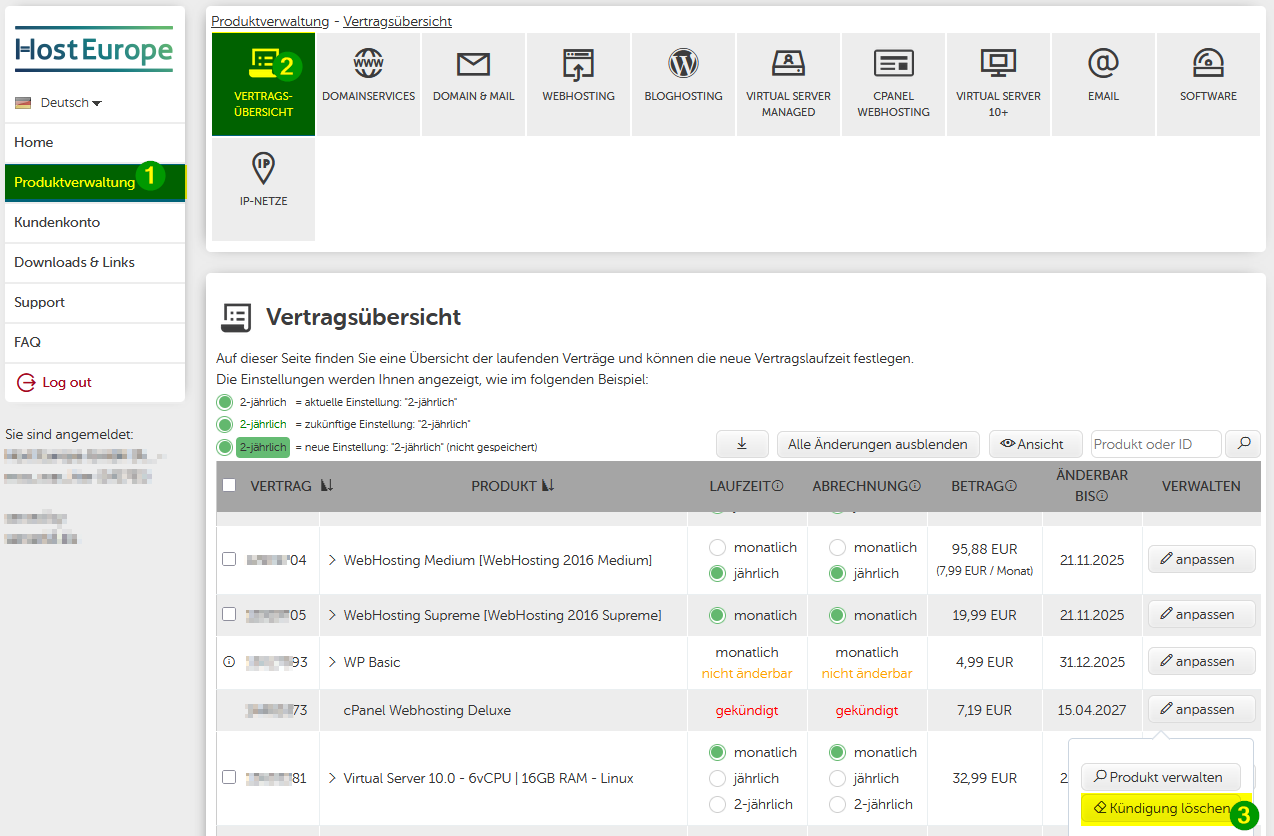1274x836 pixels.
Task: Choose 2-jährlich Laufzeit for Virtual Server 10.0
Action: pyautogui.click(x=717, y=804)
